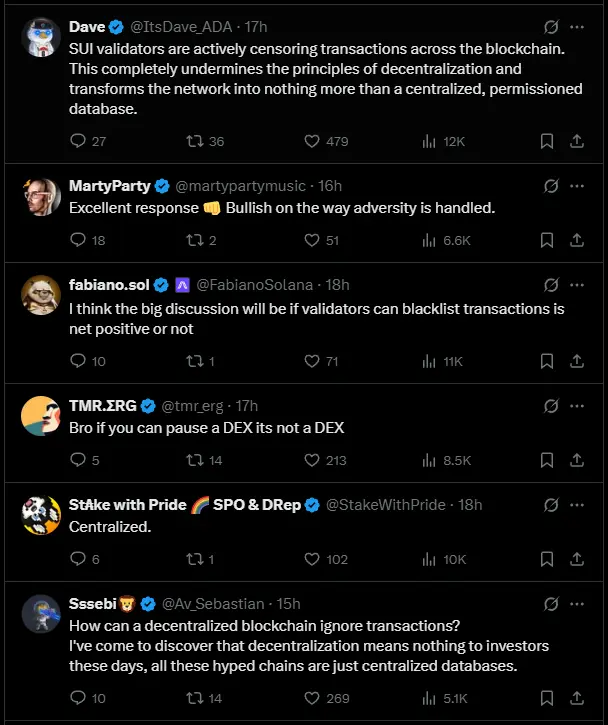Toggle like on TMR.ΣRG's tweet
This screenshot has width=608, height=725.
pos(311,460)
